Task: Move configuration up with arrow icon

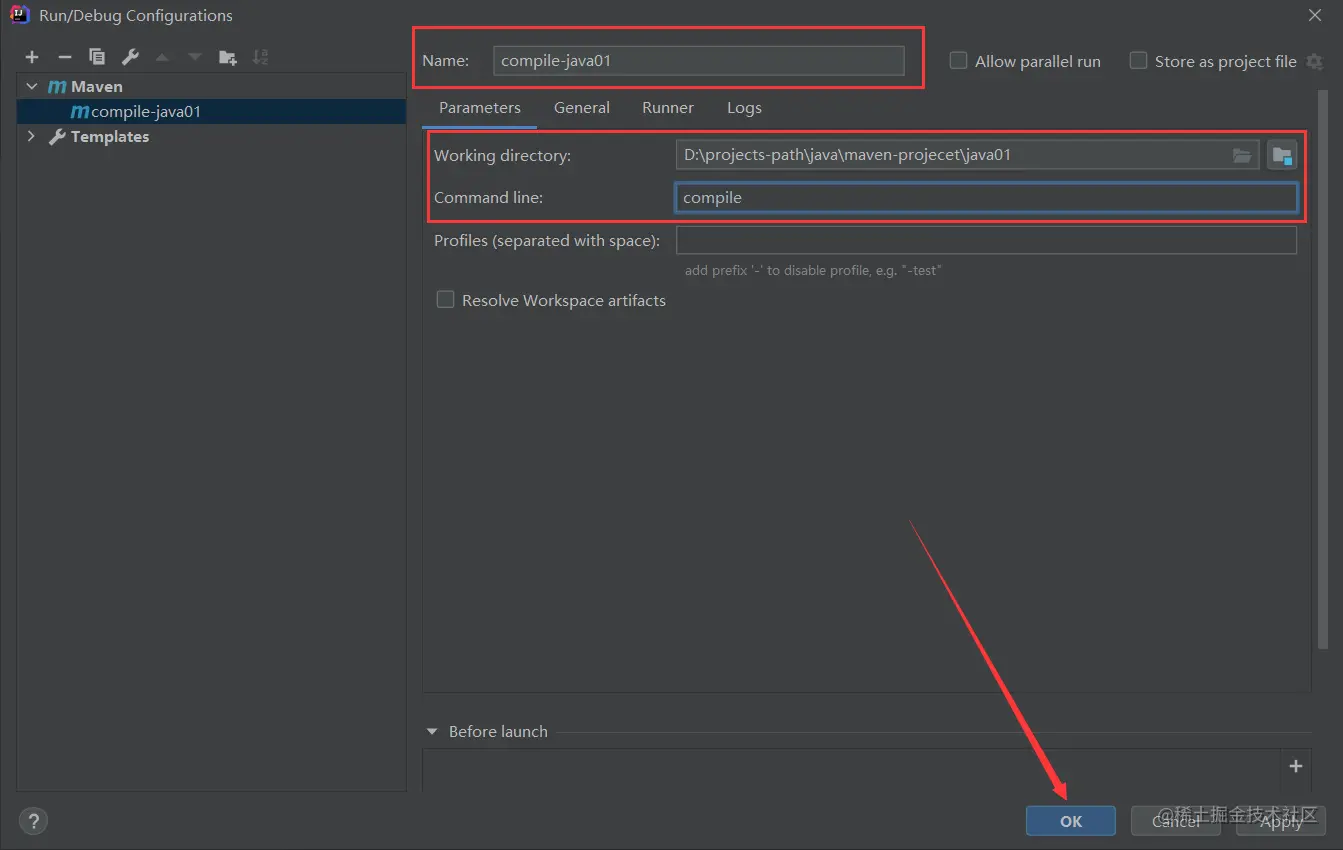Action: (x=162, y=57)
